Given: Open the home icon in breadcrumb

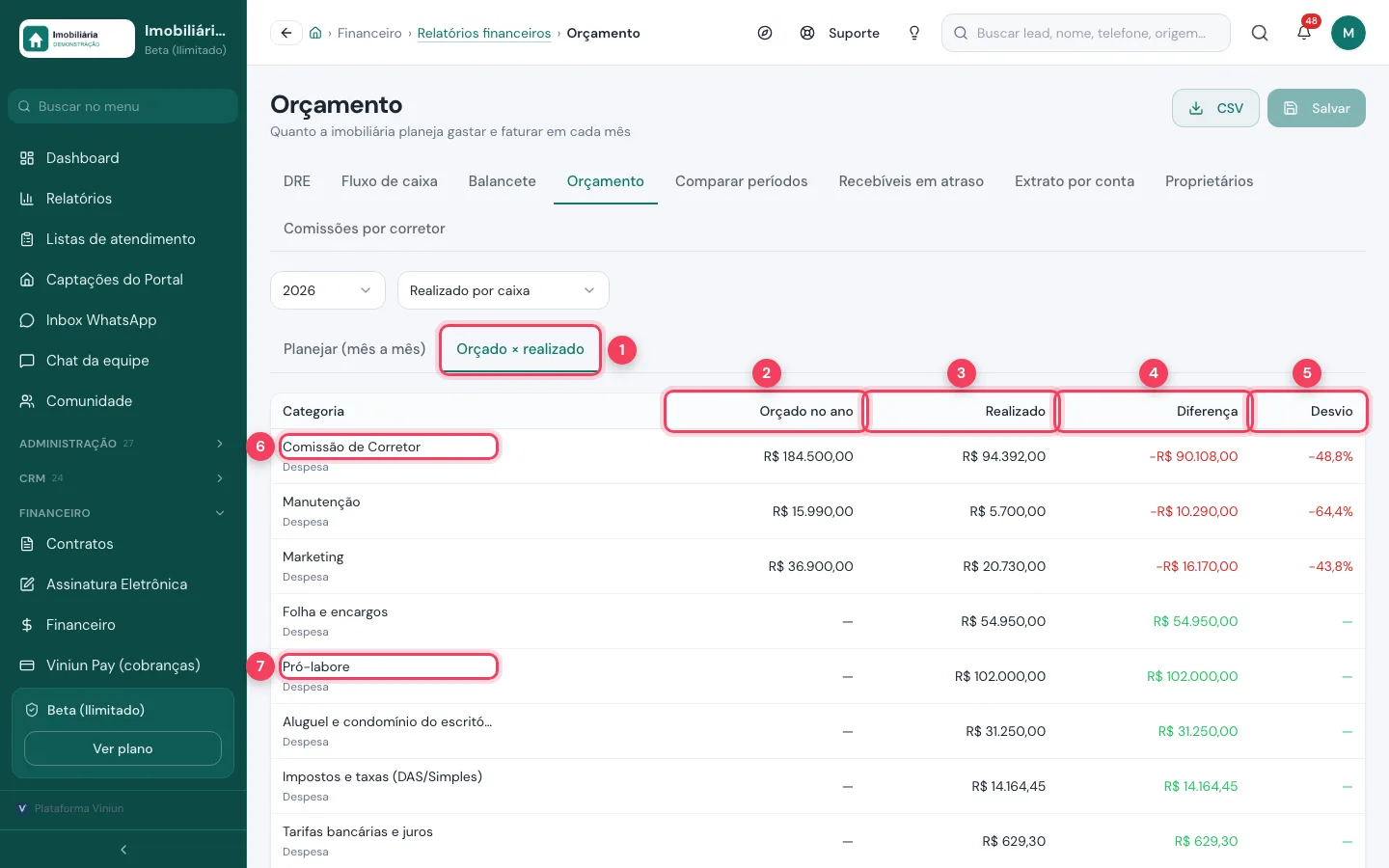Looking at the screenshot, I should pos(315,33).
